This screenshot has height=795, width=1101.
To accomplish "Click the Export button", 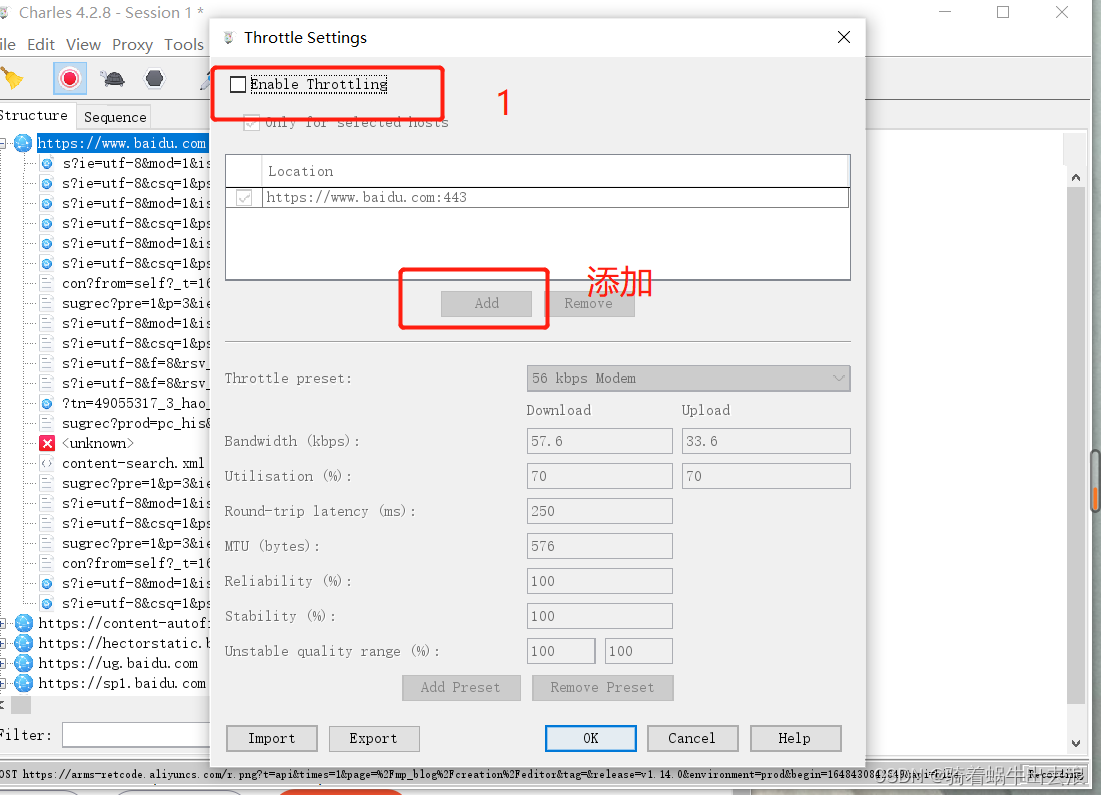I will coord(374,738).
